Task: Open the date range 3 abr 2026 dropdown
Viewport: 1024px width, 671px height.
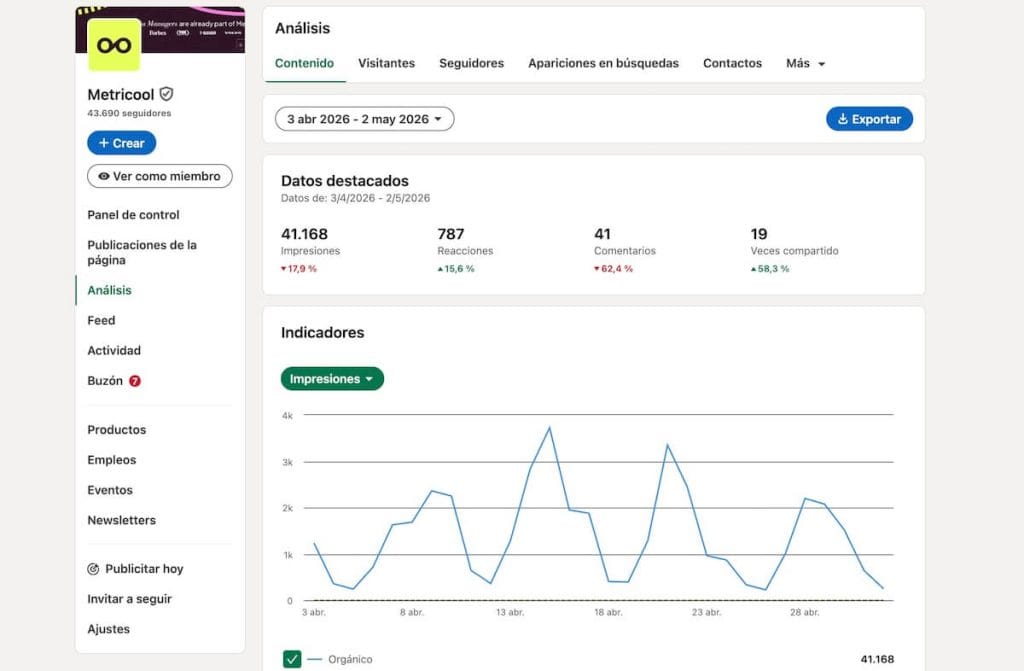Action: [364, 119]
